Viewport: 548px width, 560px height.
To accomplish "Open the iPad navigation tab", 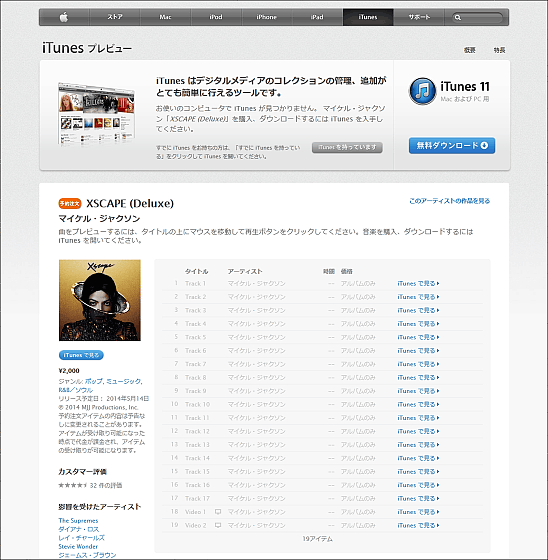I will [317, 17].
